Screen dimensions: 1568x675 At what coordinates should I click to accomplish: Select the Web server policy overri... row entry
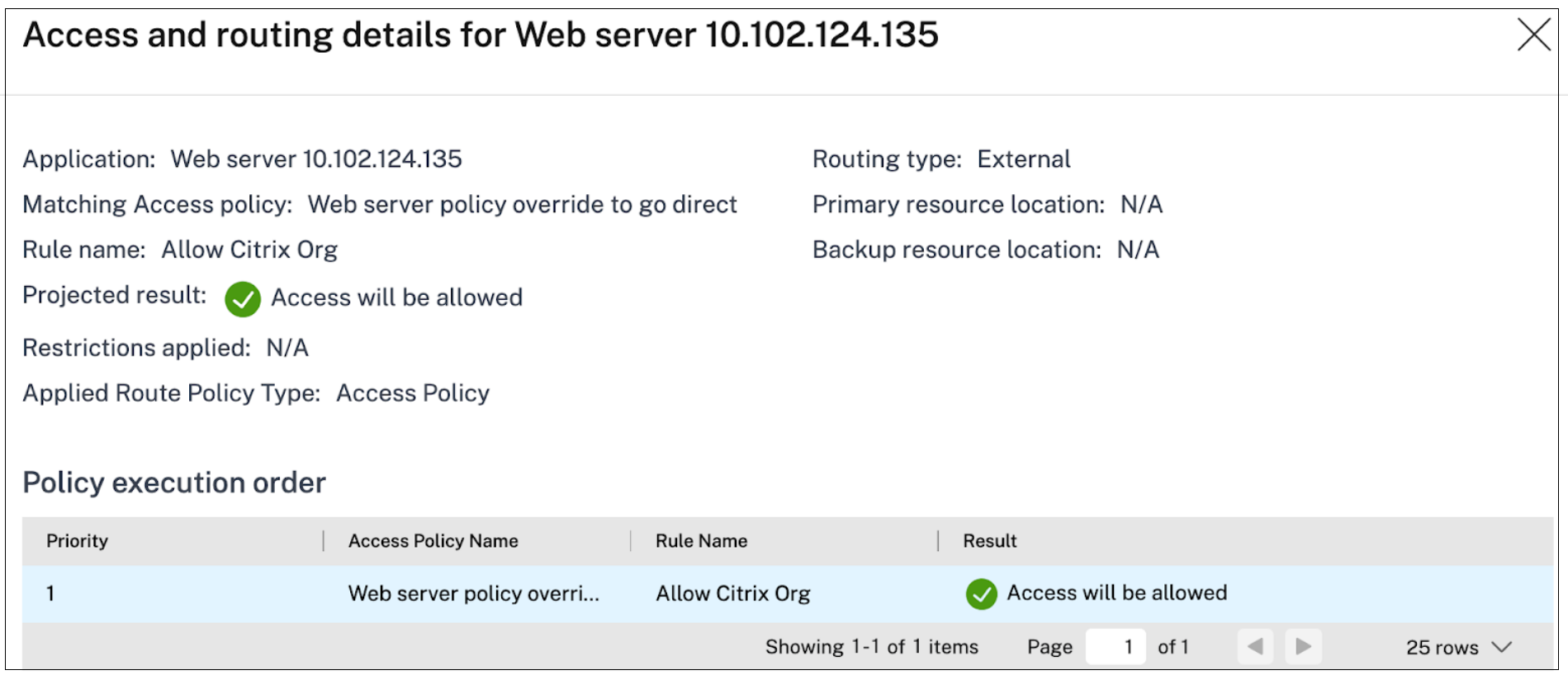pyautogui.click(x=473, y=593)
